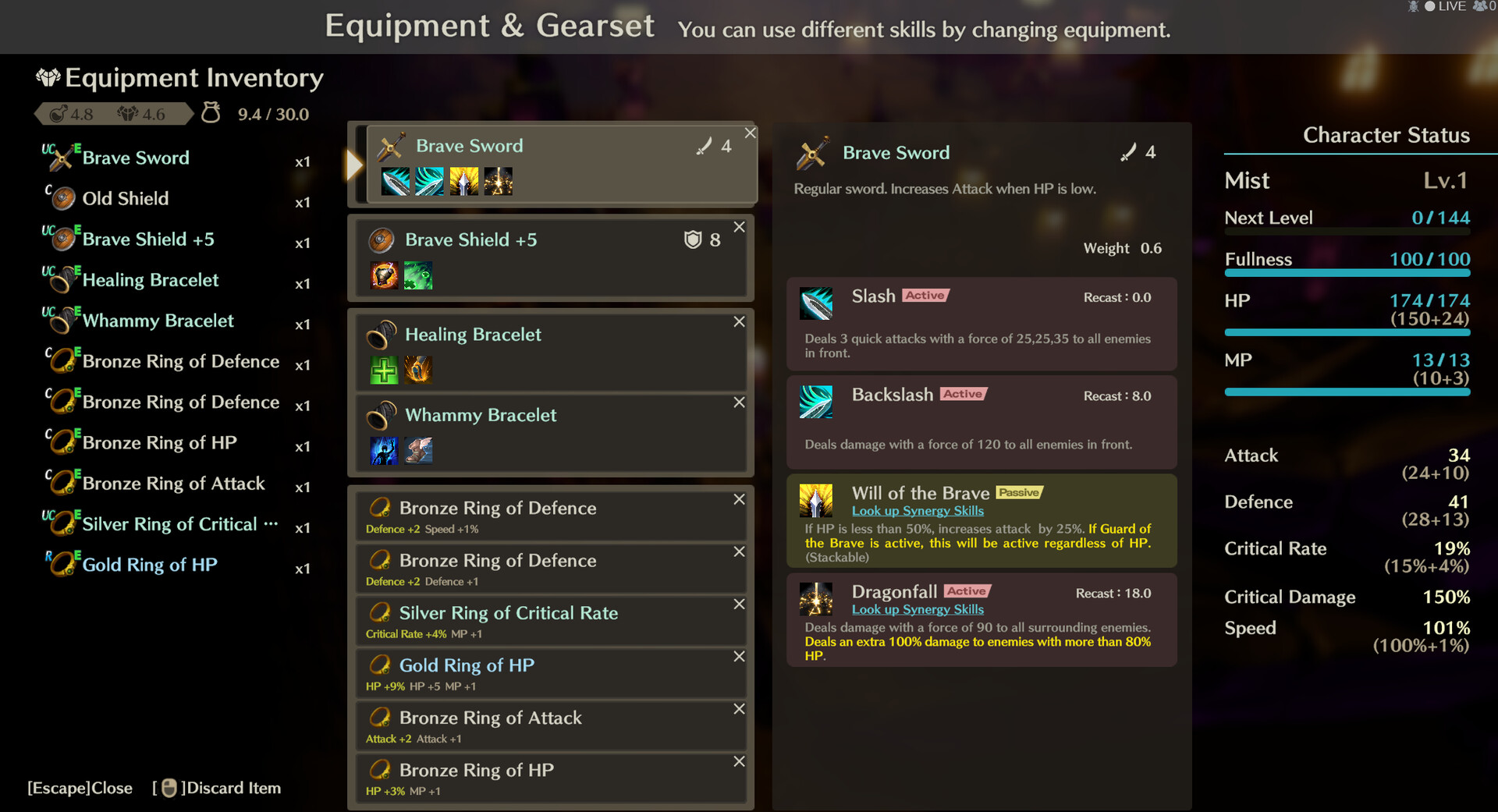Click the blue skill icon under Whammy Bracelet
Image resolution: width=1498 pixels, height=812 pixels.
(x=384, y=450)
